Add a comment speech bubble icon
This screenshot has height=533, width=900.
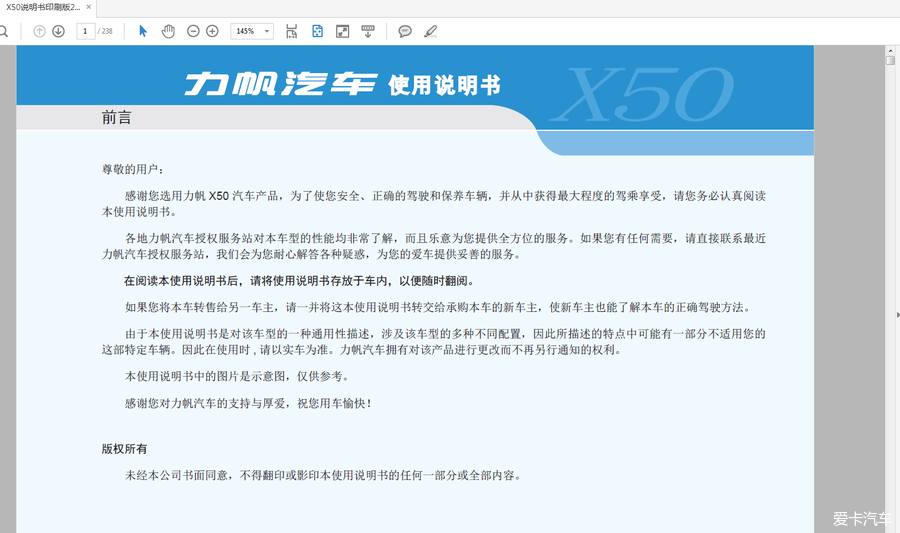pos(405,32)
